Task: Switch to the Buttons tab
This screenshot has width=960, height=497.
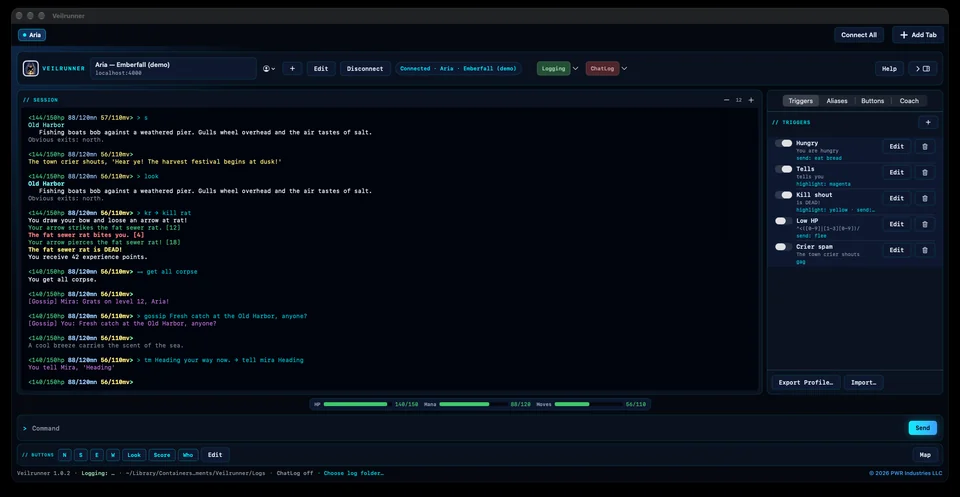Action: point(872,101)
